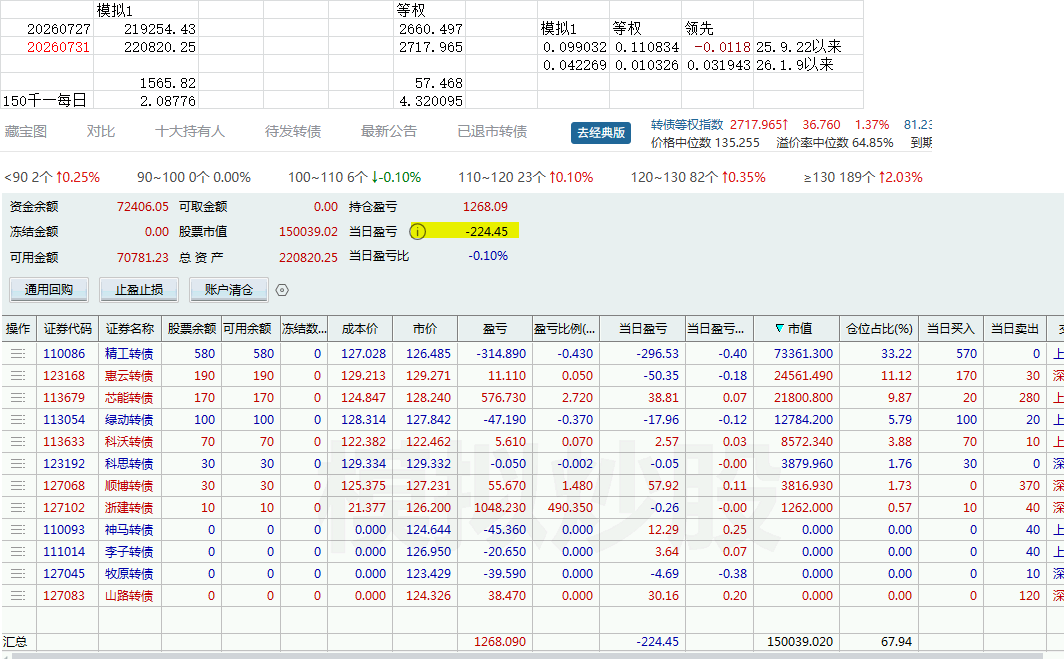Sort by 证券名称 column header
Viewport: 1064px width, 660px height.
coord(130,328)
